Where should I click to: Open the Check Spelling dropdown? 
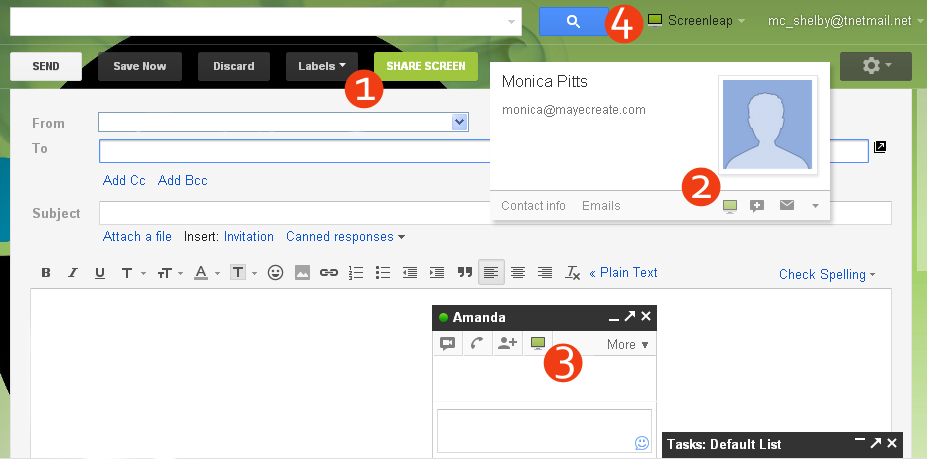[827, 274]
